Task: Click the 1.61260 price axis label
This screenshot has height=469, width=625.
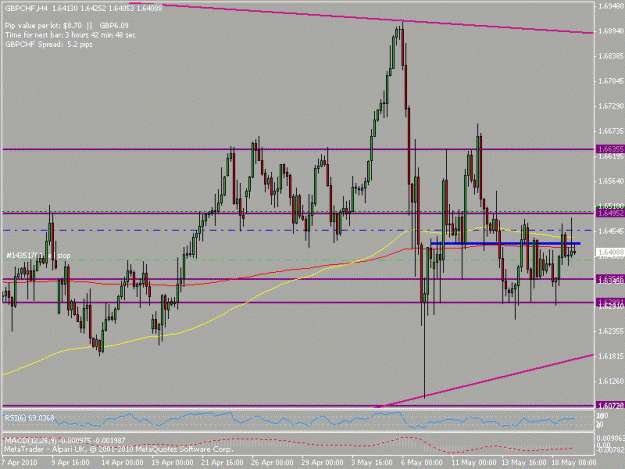Action: (x=610, y=381)
